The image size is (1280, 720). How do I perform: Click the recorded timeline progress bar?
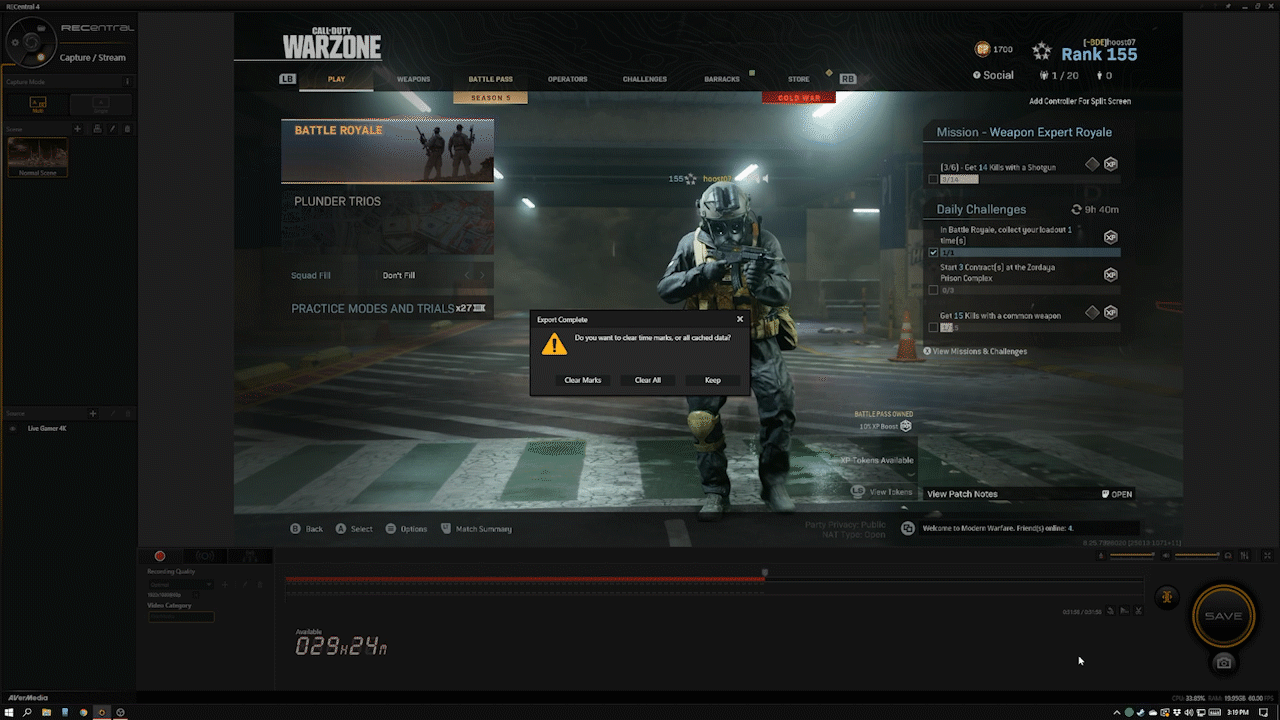coord(525,579)
